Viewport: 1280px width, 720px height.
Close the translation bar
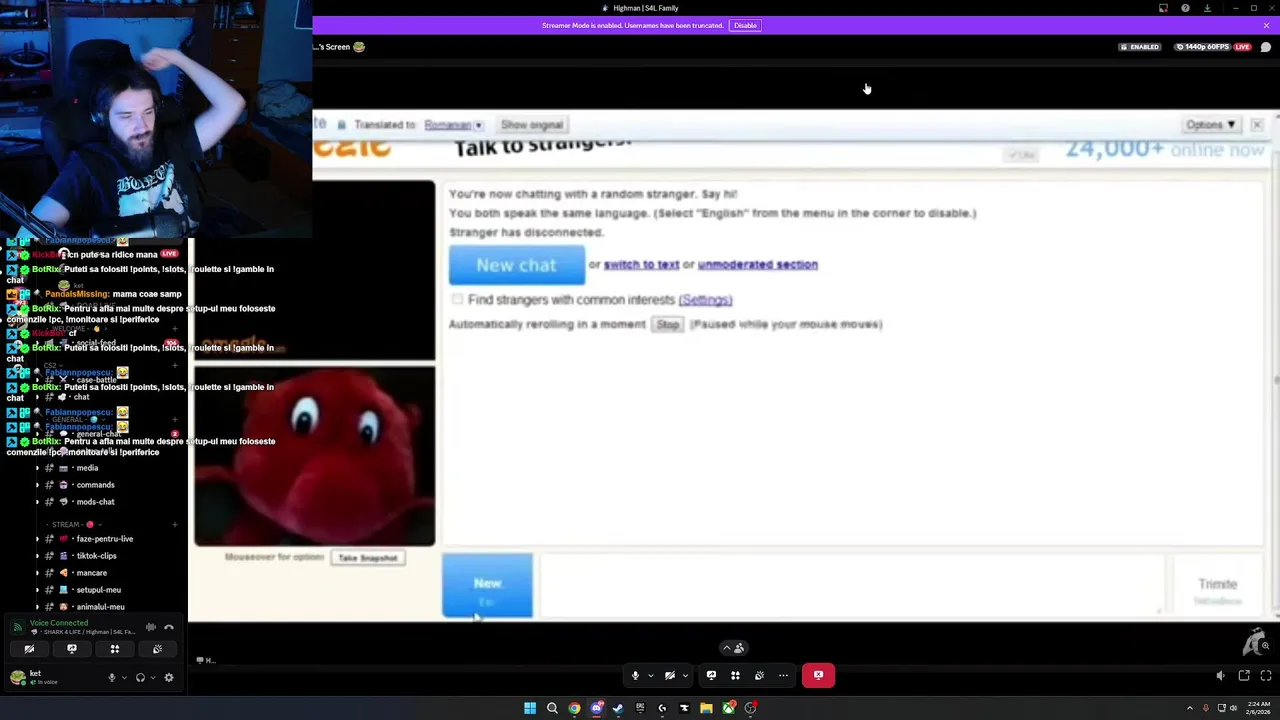1257,125
